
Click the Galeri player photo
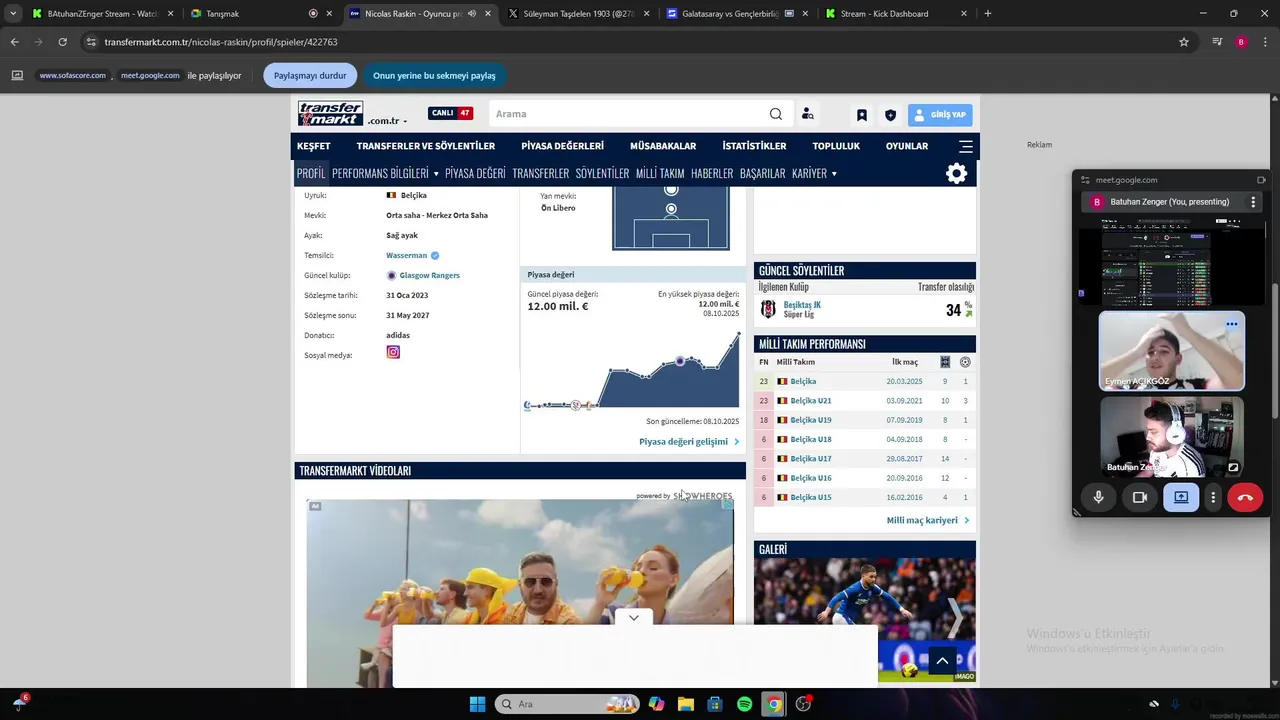pos(865,619)
